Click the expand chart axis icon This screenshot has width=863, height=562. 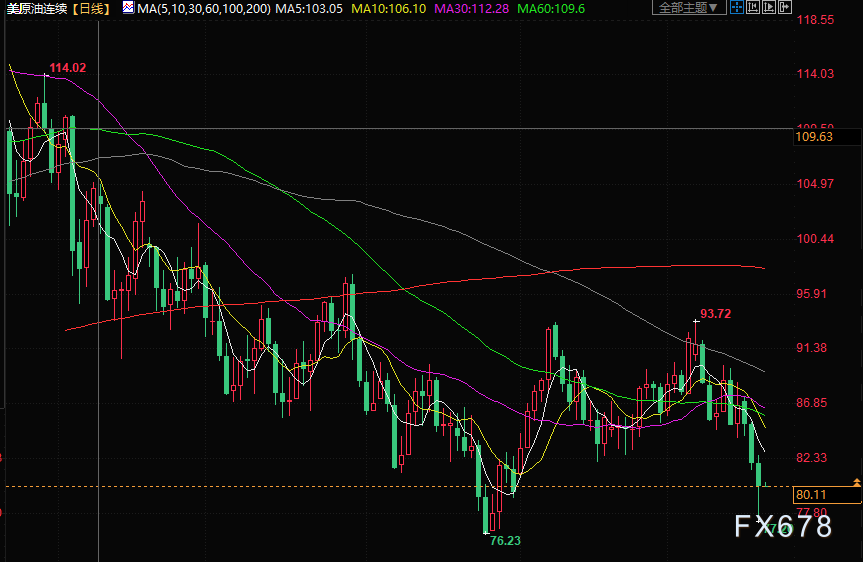click(769, 7)
